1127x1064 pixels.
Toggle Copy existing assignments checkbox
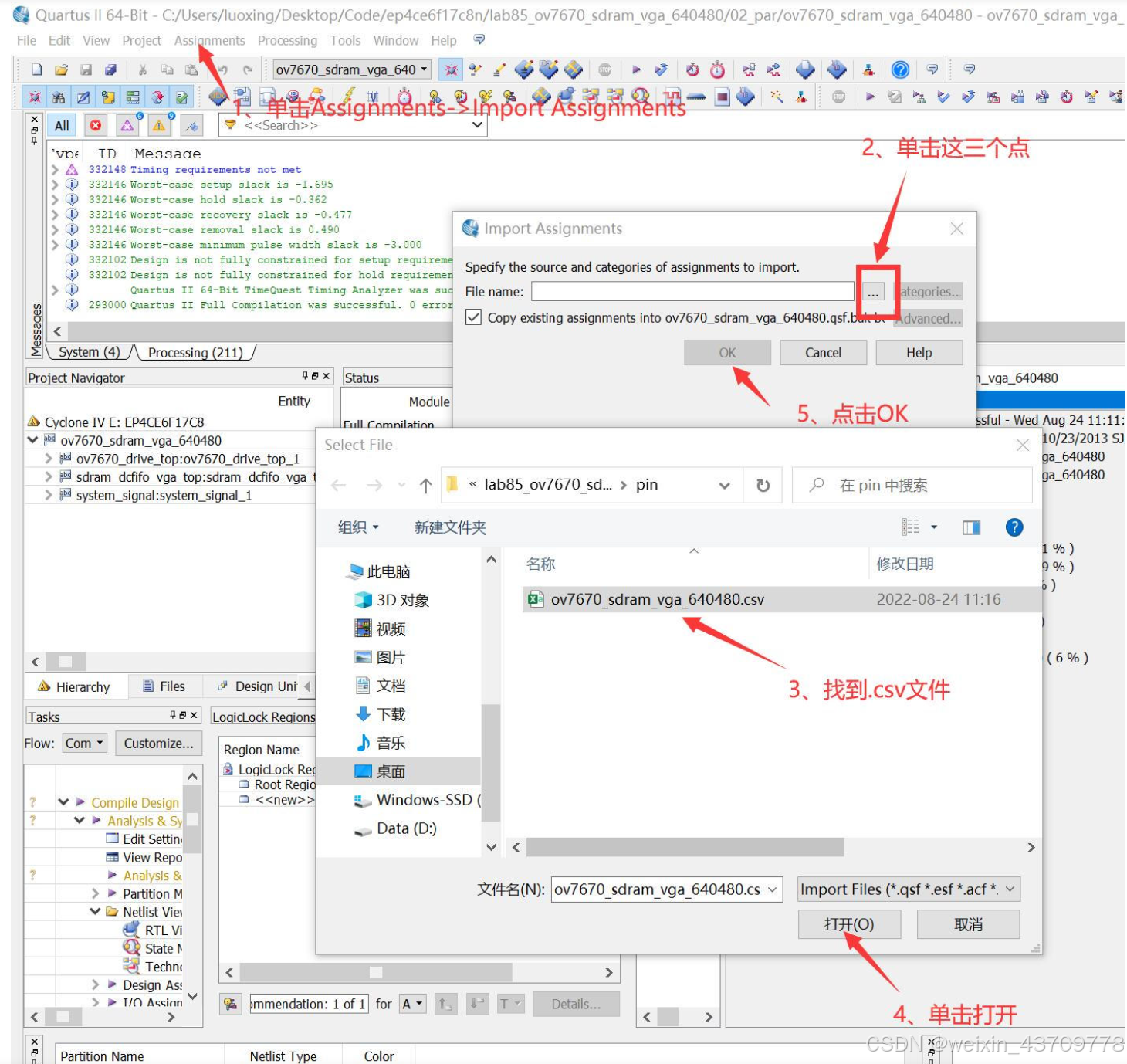(474, 317)
